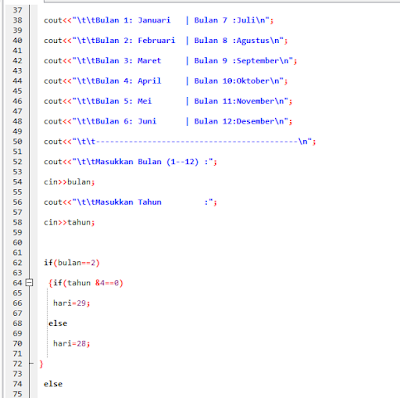Click the dashed separator cout line
Screen dimensions: 400x398
180,142
